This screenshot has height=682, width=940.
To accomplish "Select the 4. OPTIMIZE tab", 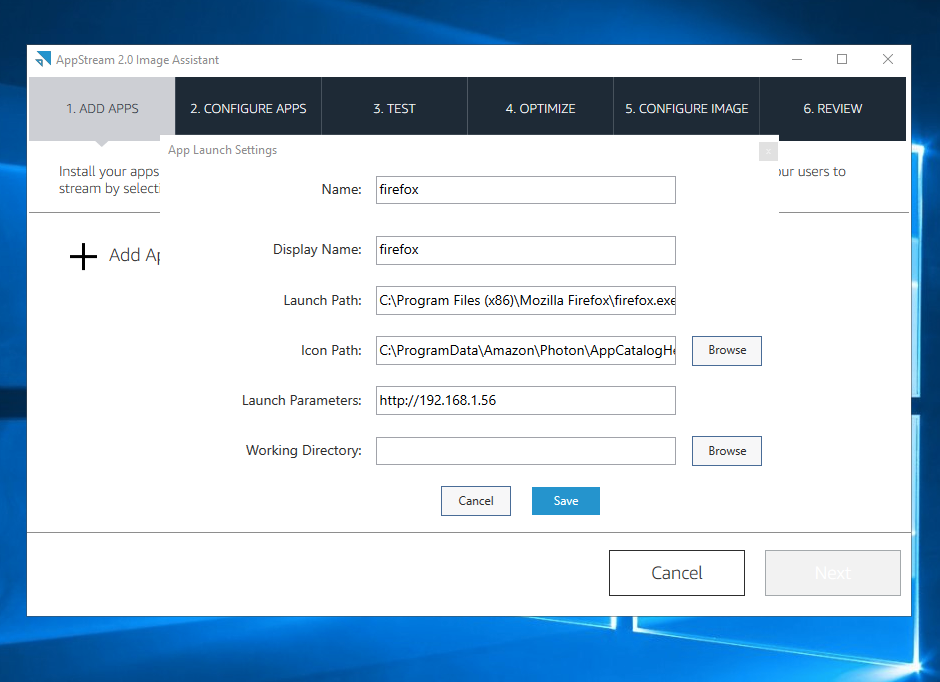I will click(x=540, y=108).
